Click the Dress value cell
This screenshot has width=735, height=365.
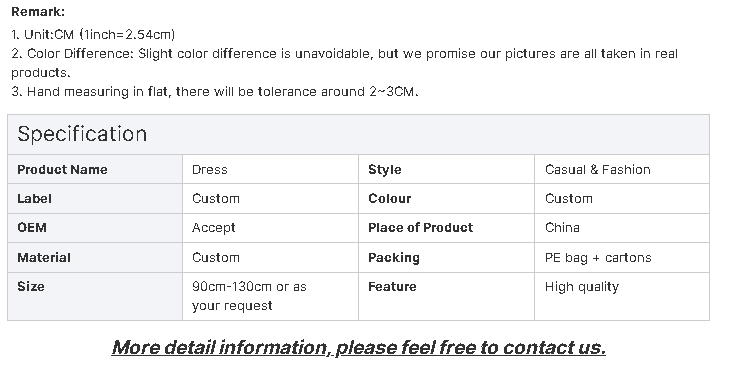pos(270,169)
